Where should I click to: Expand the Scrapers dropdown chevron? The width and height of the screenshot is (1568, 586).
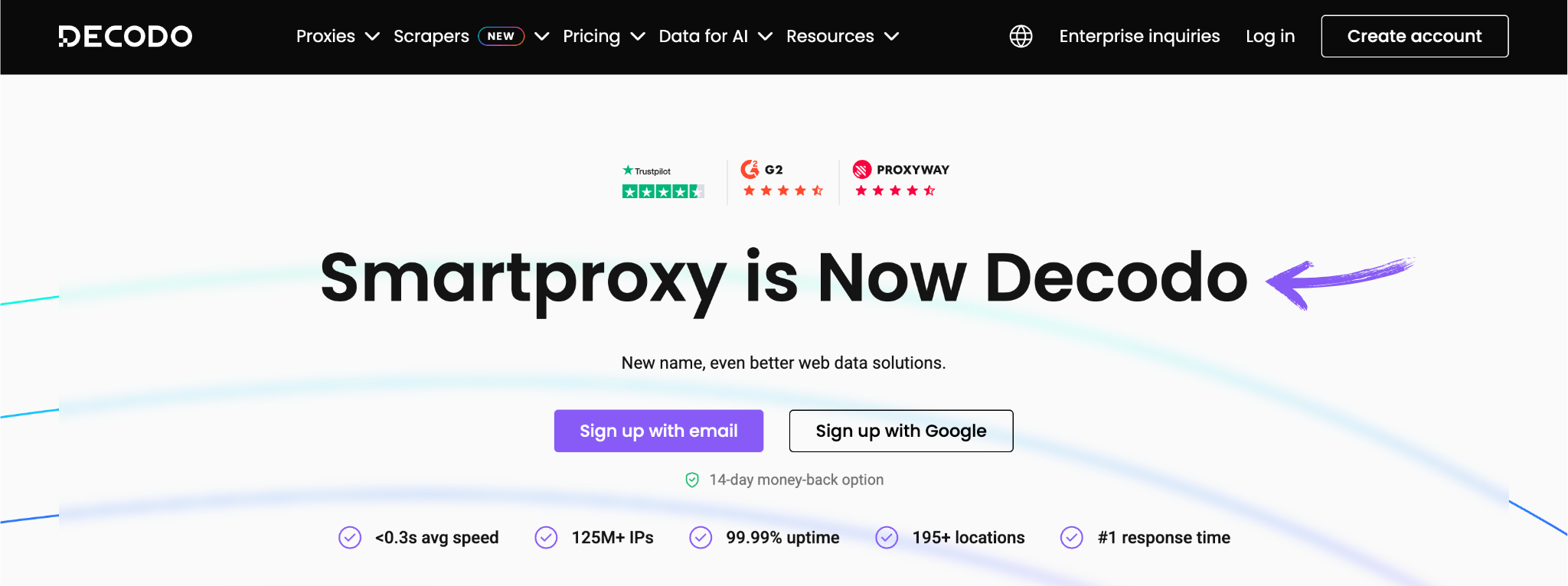click(542, 36)
